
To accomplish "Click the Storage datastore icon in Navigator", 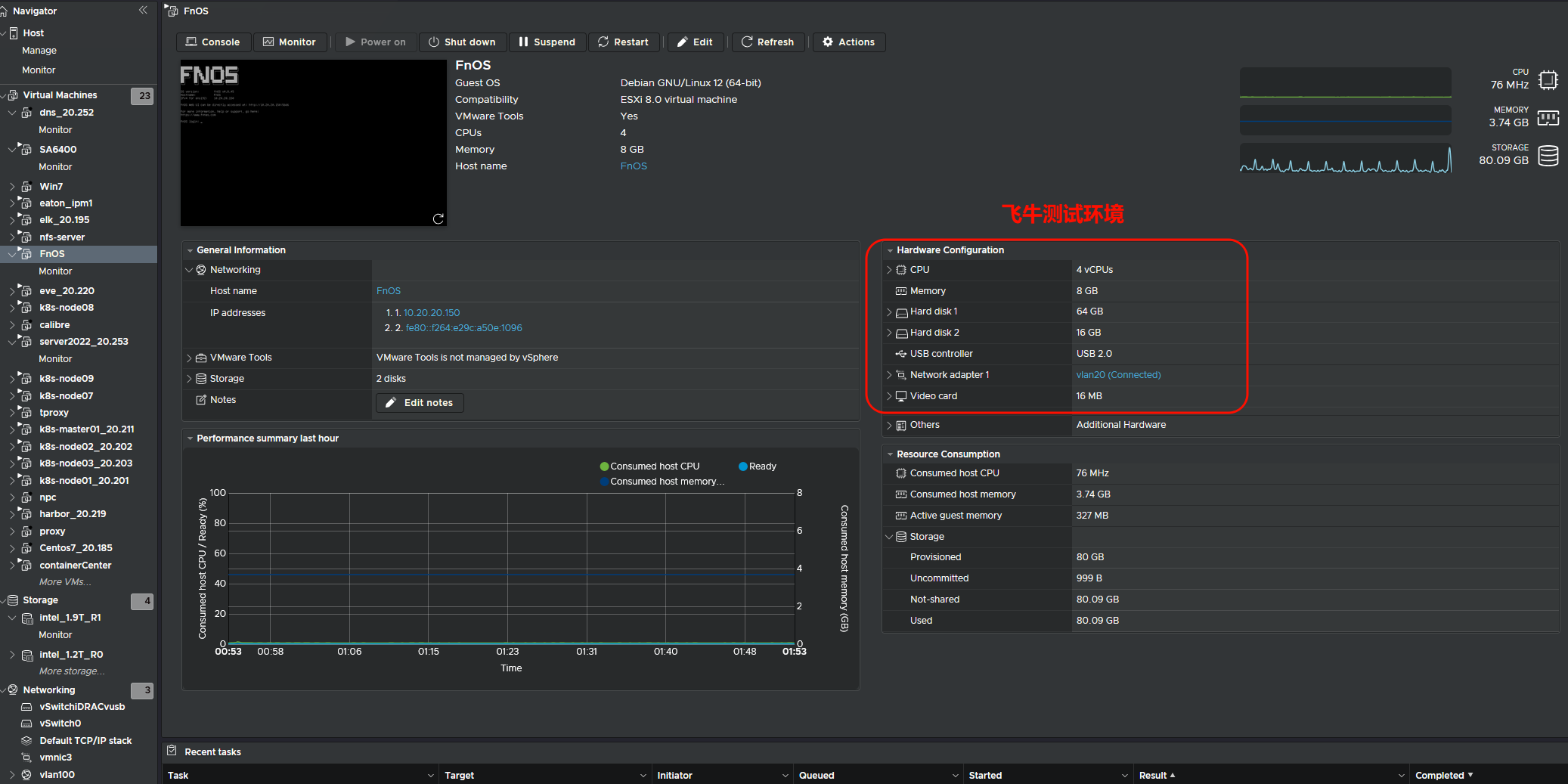I will click(13, 600).
